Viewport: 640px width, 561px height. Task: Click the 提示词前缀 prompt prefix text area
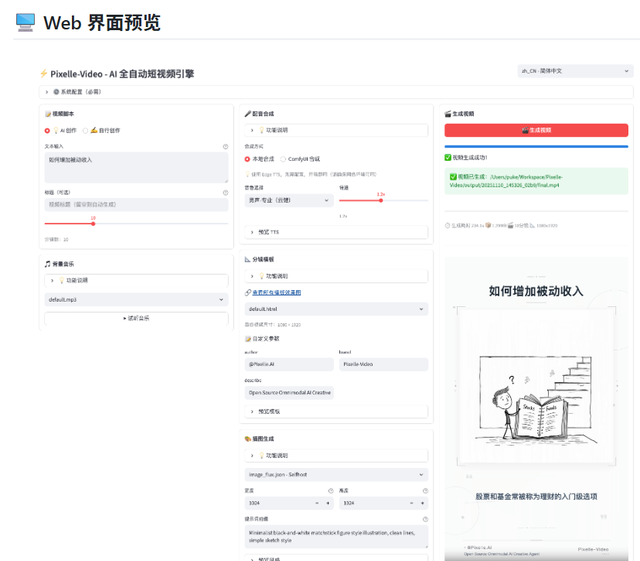(x=336, y=537)
